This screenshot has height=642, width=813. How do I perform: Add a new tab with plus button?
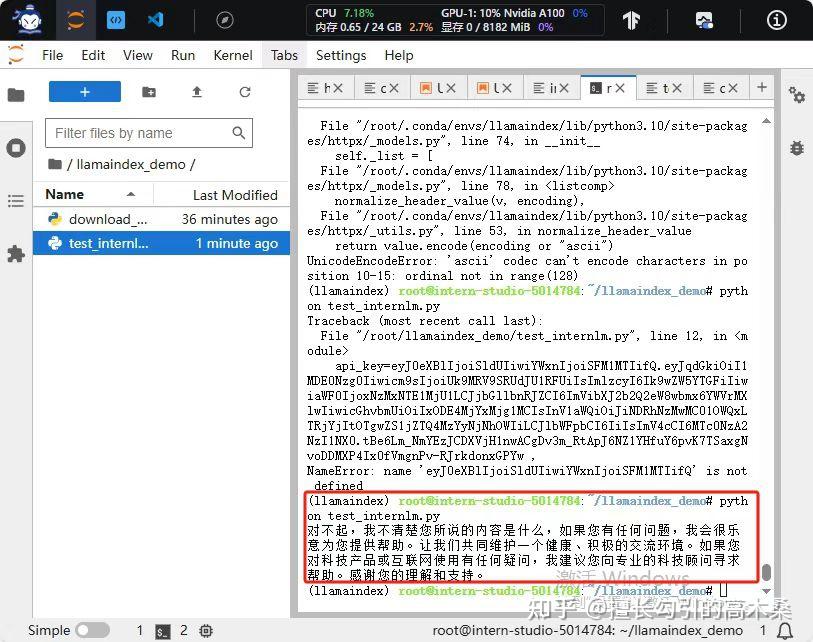tap(762, 87)
